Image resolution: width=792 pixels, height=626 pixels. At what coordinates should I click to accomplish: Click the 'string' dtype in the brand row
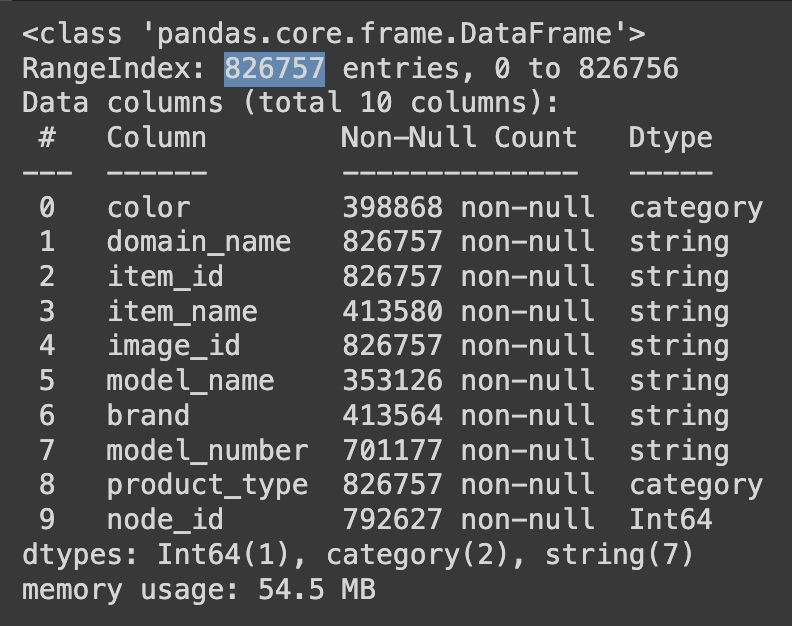point(679,417)
